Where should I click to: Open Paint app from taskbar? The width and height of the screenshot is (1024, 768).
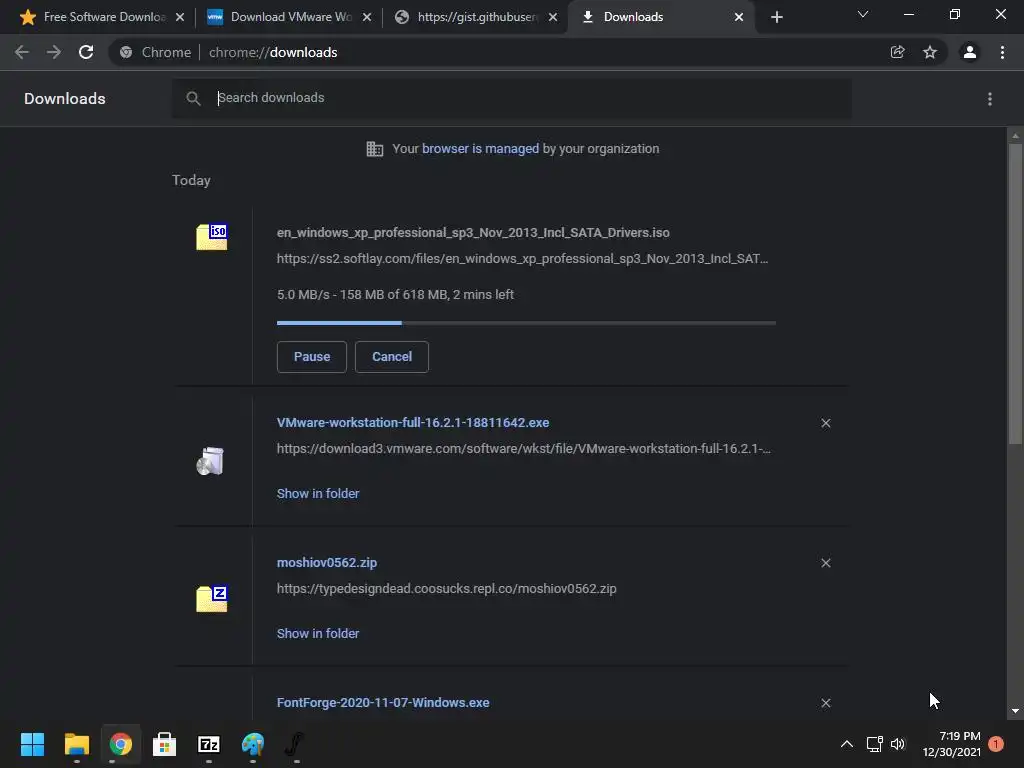click(x=253, y=744)
